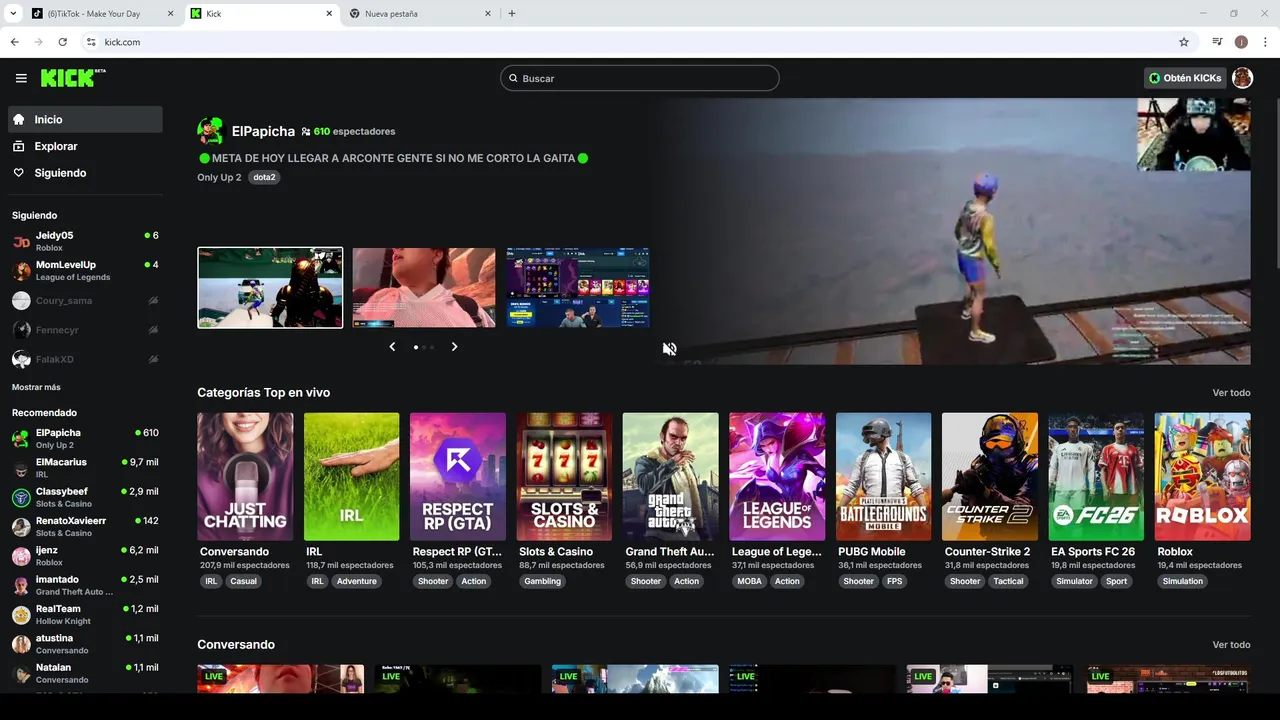The width and height of the screenshot is (1280, 720).
Task: Open IRL category card
Action: 351,477
